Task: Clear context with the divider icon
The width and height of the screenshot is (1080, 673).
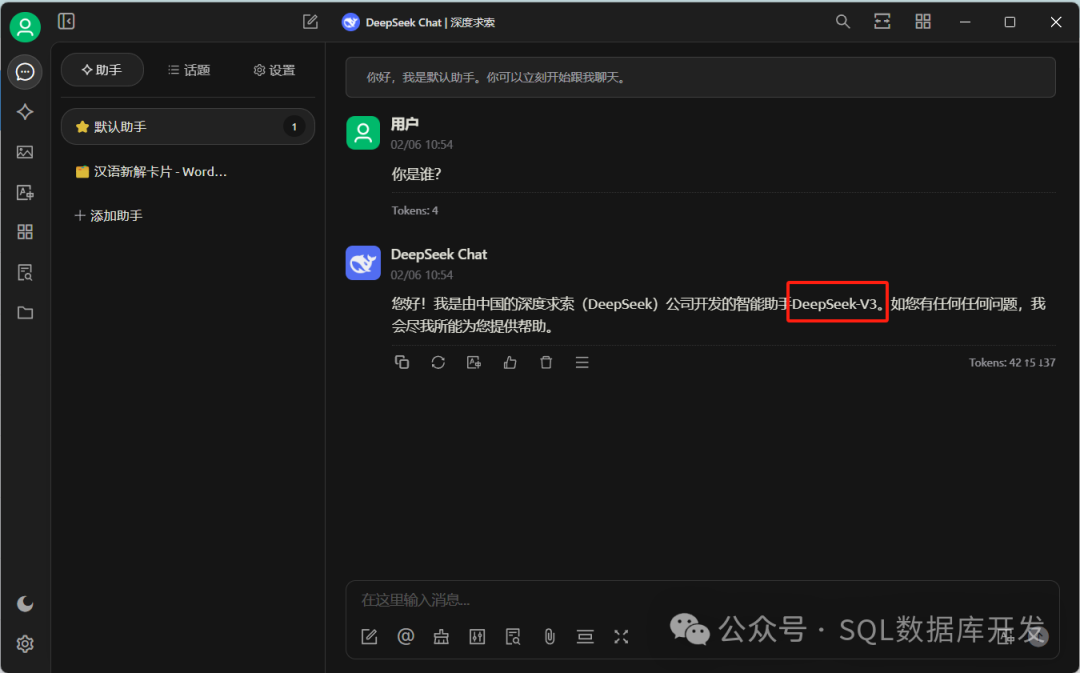Action: (x=585, y=636)
